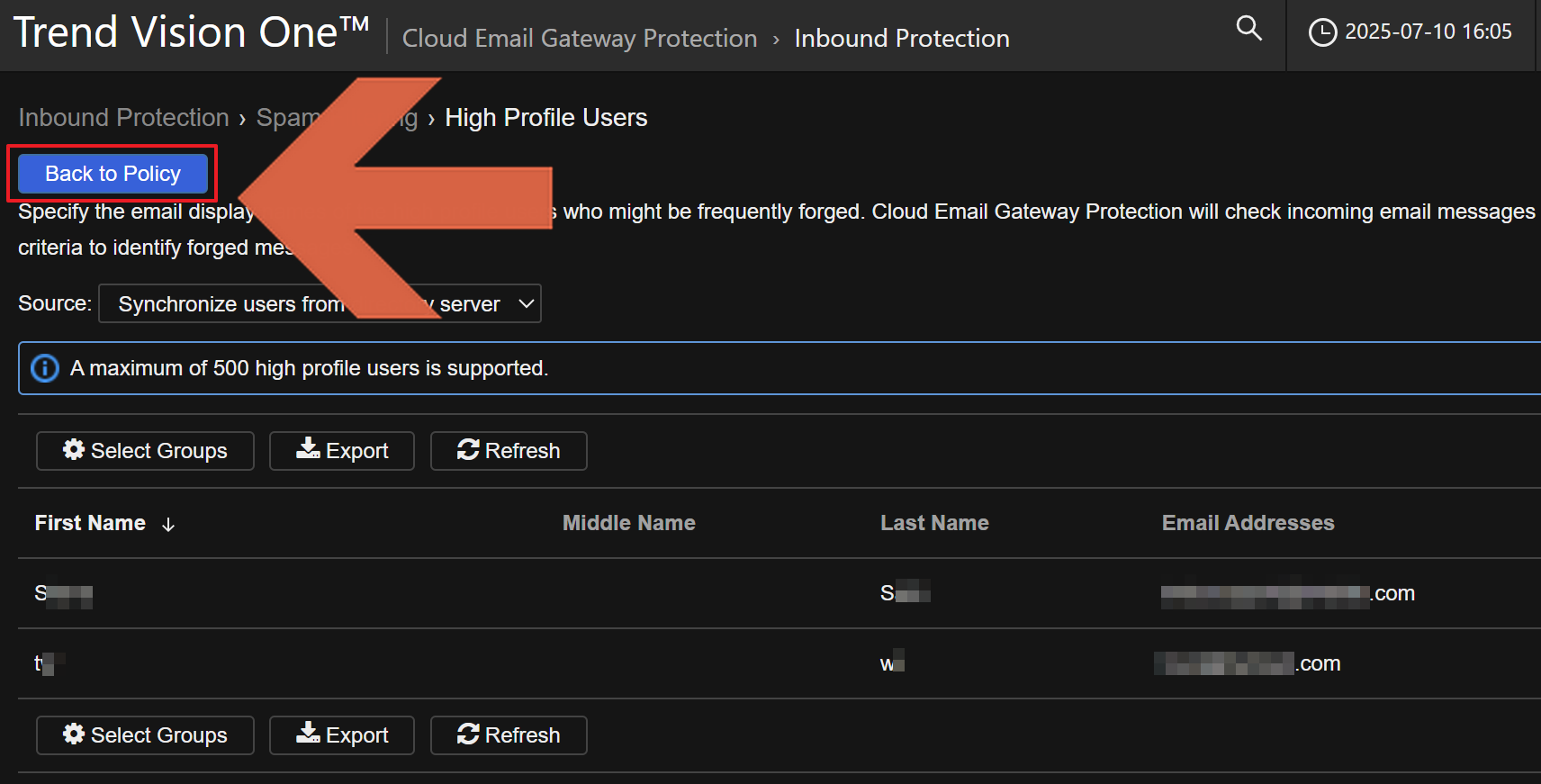1541x784 pixels.
Task: Click the First Name sort arrow
Action: (168, 525)
